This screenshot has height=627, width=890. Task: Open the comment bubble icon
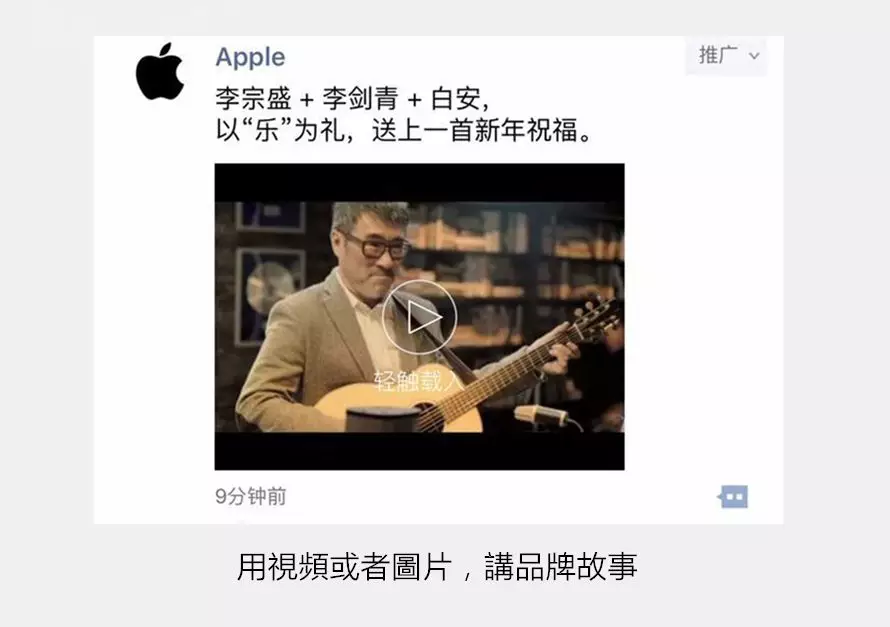733,497
